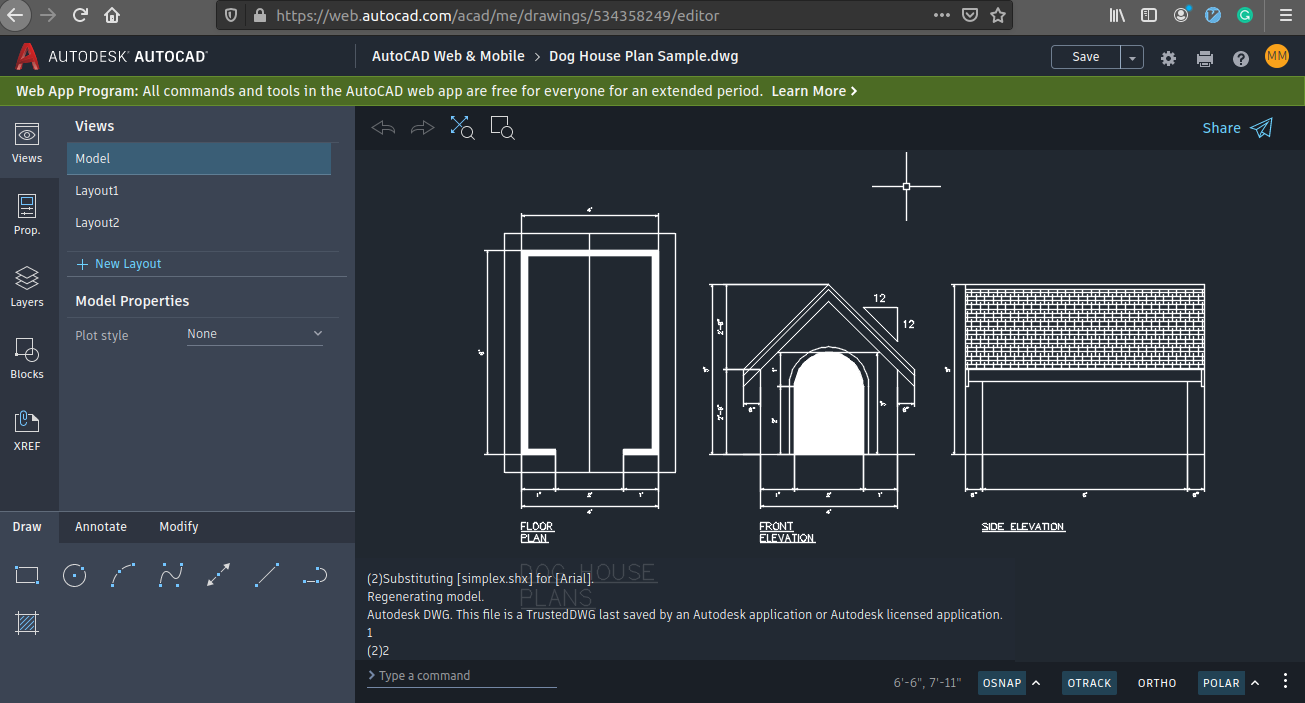
Task: Open the Save button dropdown arrow
Action: (1131, 57)
